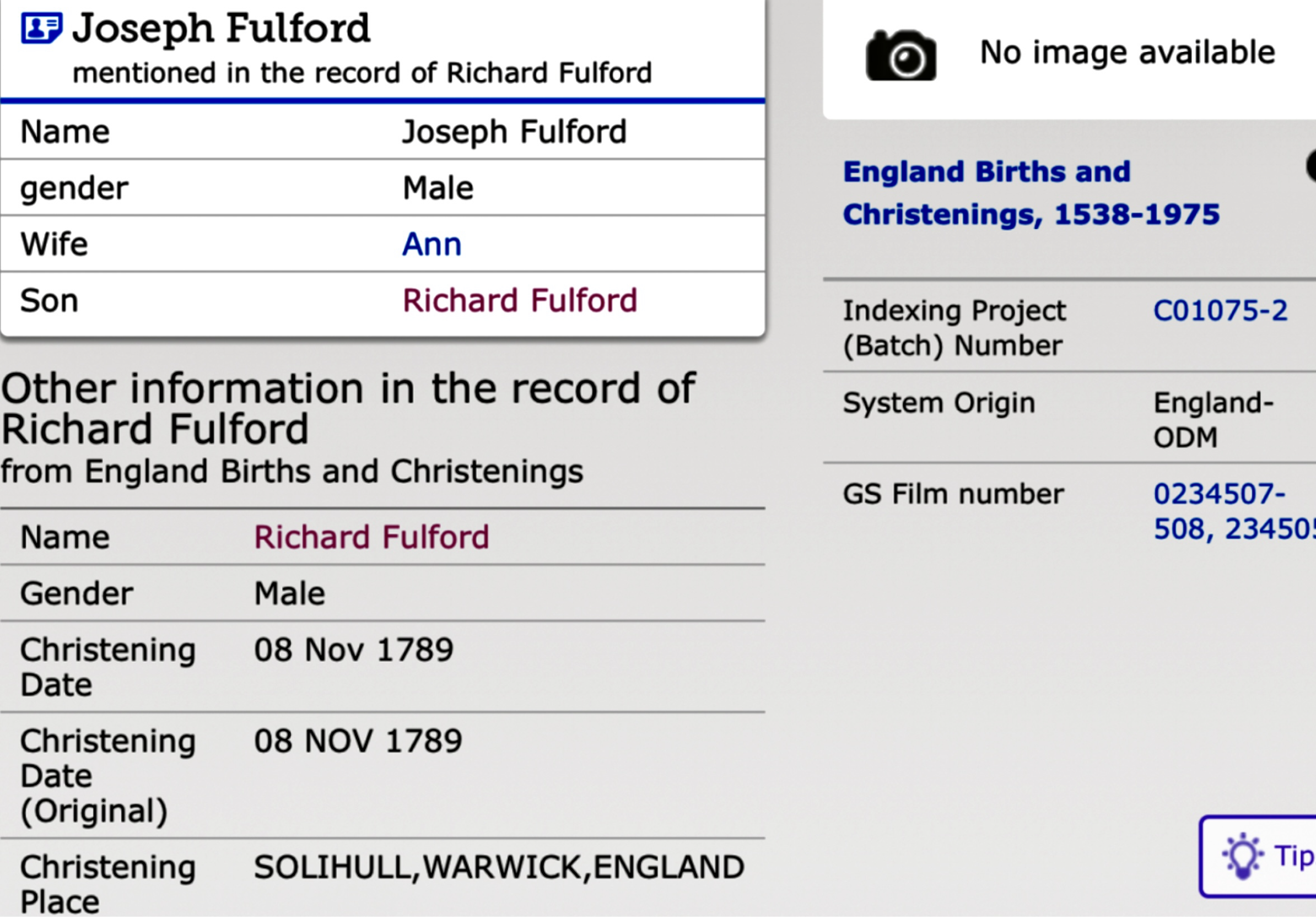This screenshot has height=919, width=1316.
Task: Click the camera icon for image
Action: [900, 56]
